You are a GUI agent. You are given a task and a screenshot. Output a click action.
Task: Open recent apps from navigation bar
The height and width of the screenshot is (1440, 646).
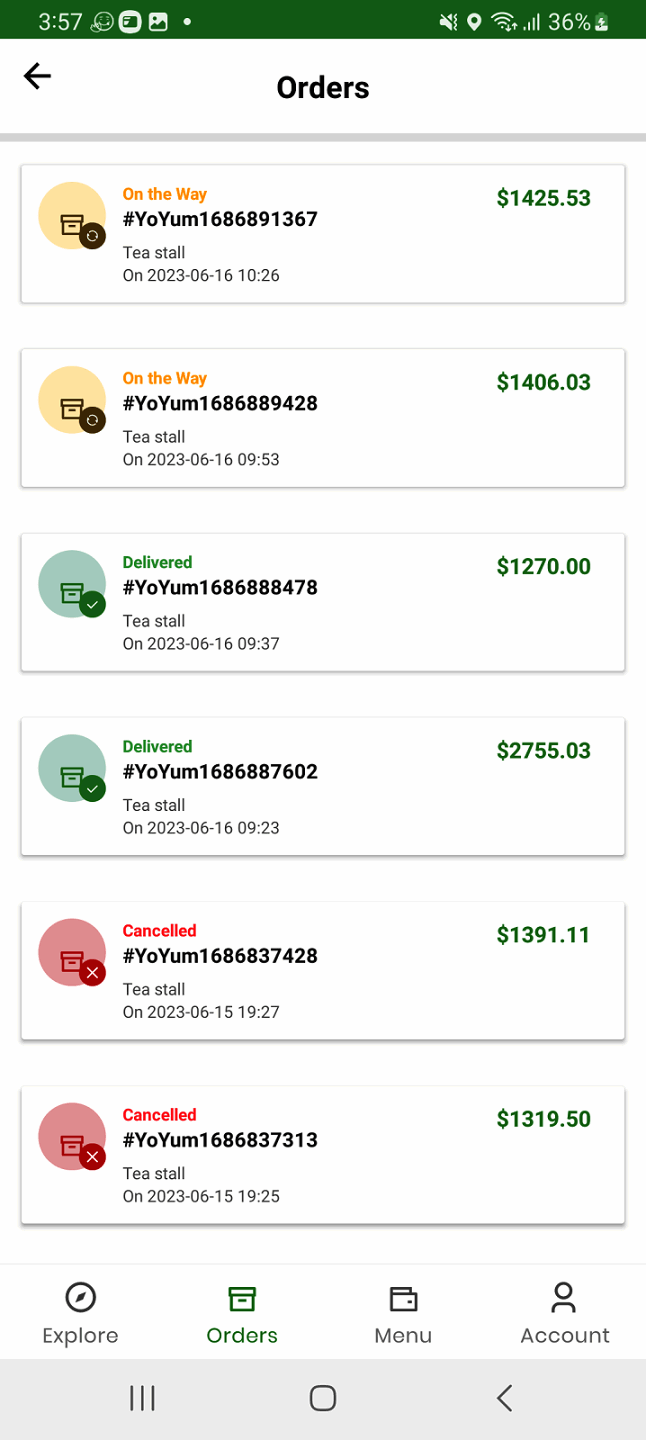coord(142,1398)
